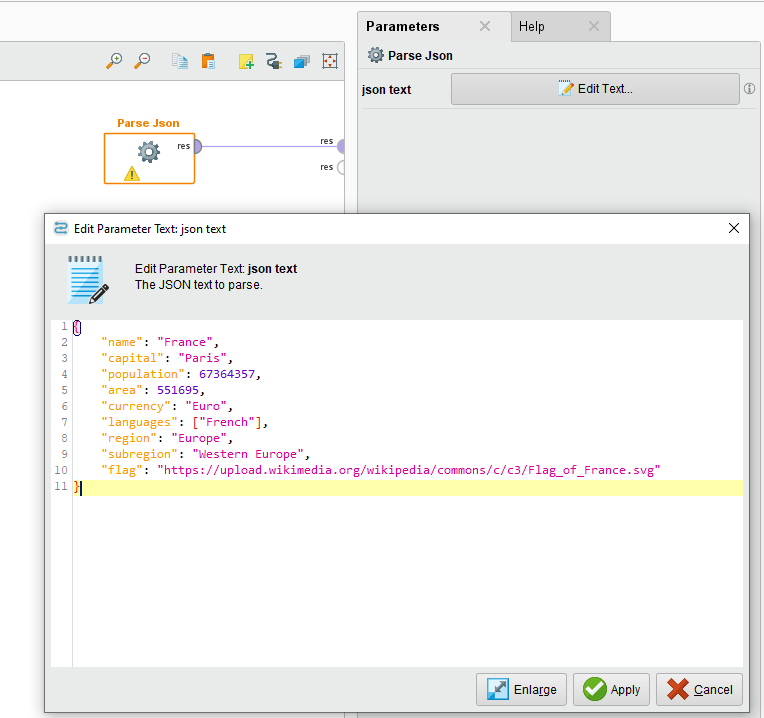This screenshot has height=718, width=764.
Task: Add a note with the yellow sticky icon
Action: point(246,62)
